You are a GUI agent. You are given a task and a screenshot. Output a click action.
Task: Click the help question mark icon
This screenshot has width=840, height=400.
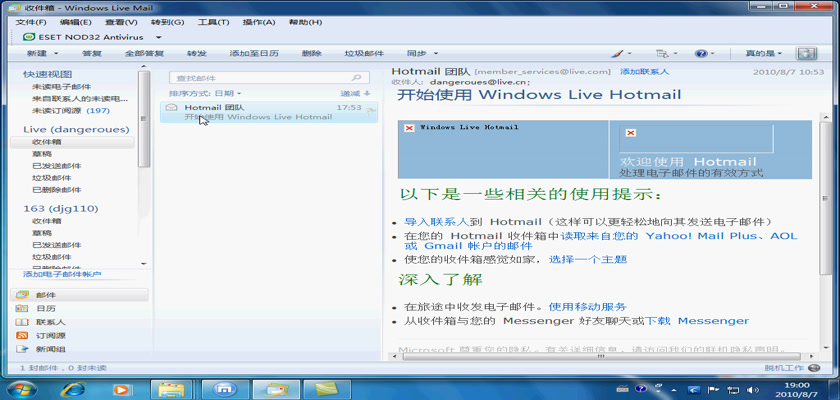click(700, 53)
